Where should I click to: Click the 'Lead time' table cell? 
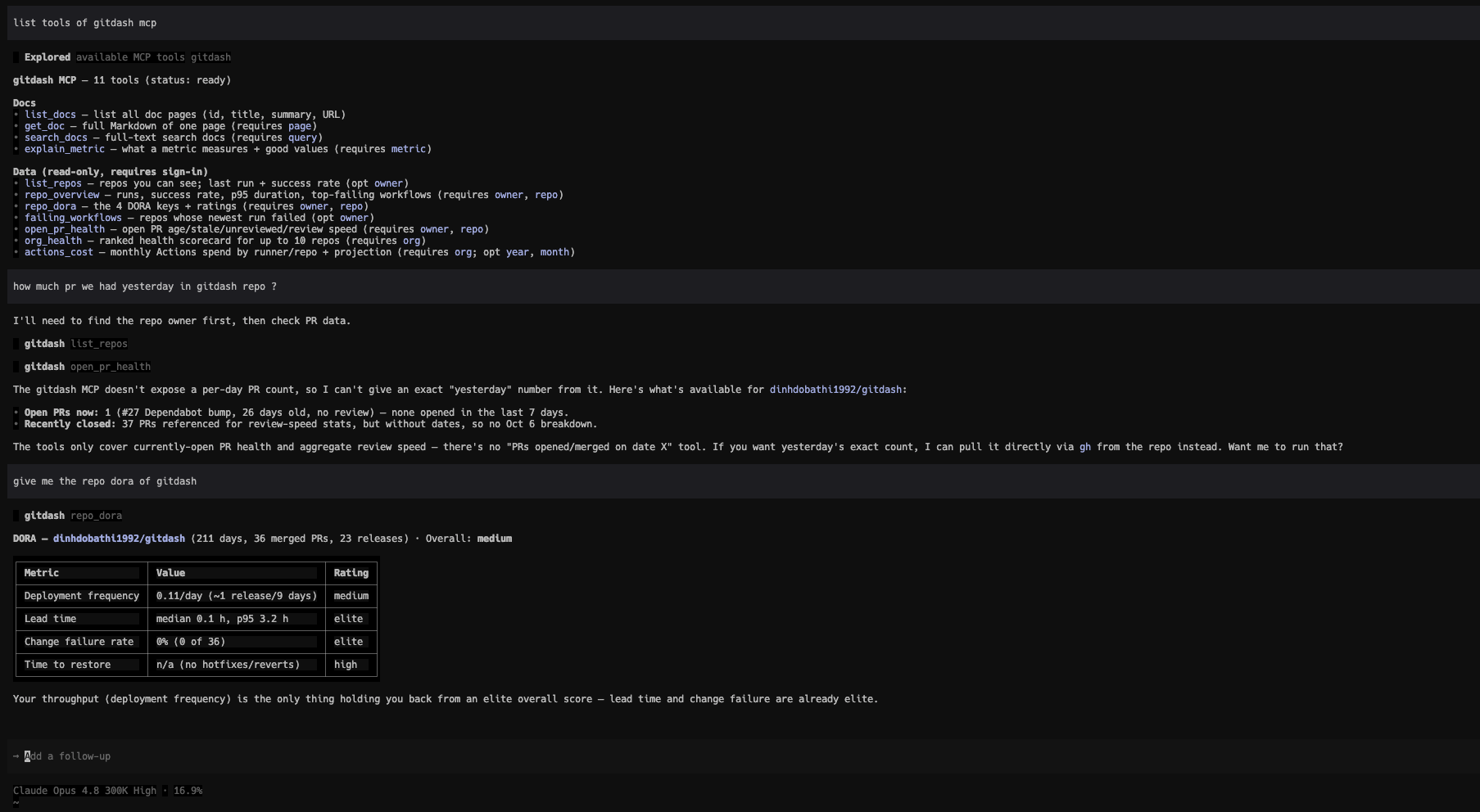click(82, 619)
